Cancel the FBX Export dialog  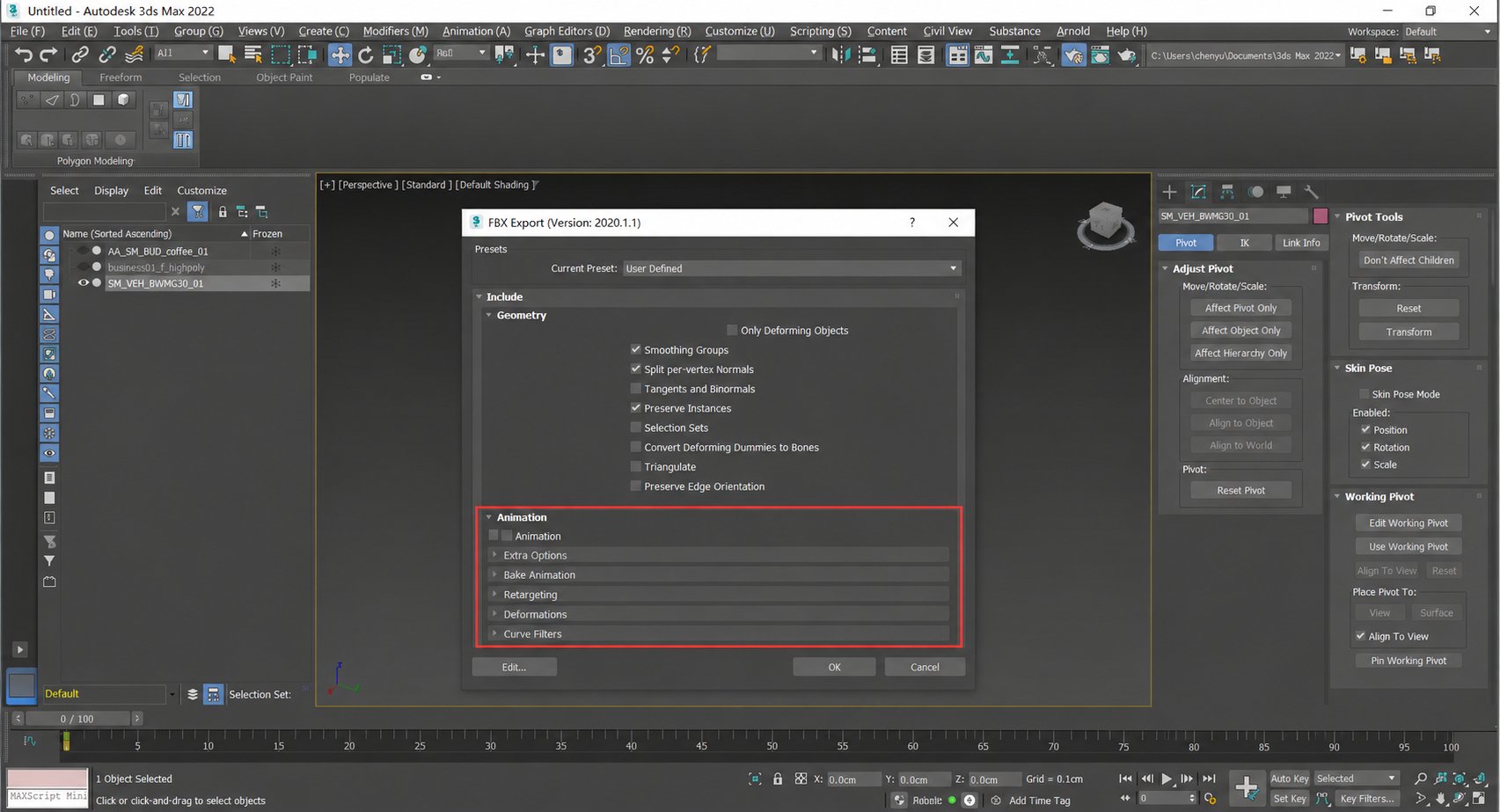(925, 667)
